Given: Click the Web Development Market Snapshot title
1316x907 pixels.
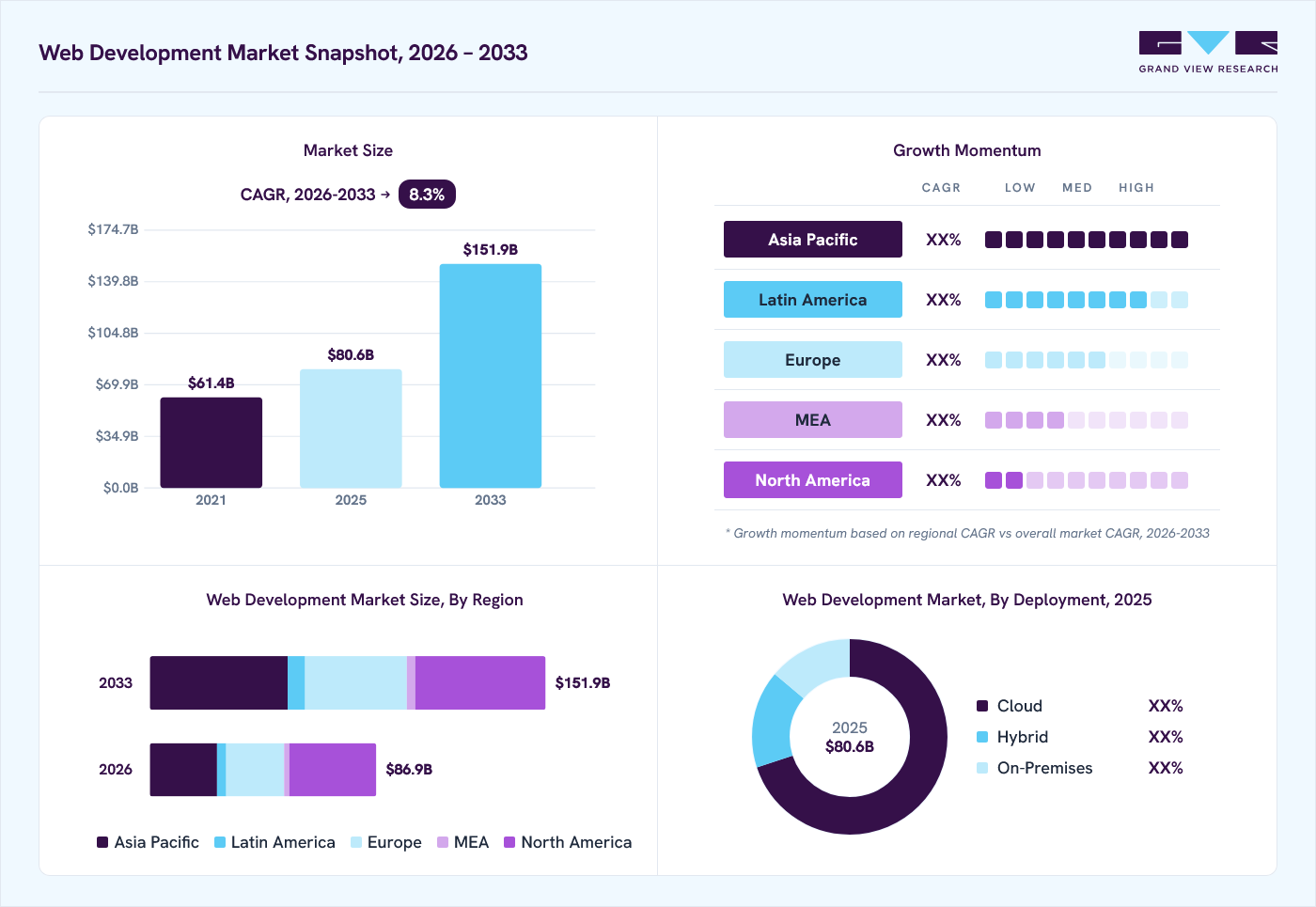Looking at the screenshot, I should [283, 53].
